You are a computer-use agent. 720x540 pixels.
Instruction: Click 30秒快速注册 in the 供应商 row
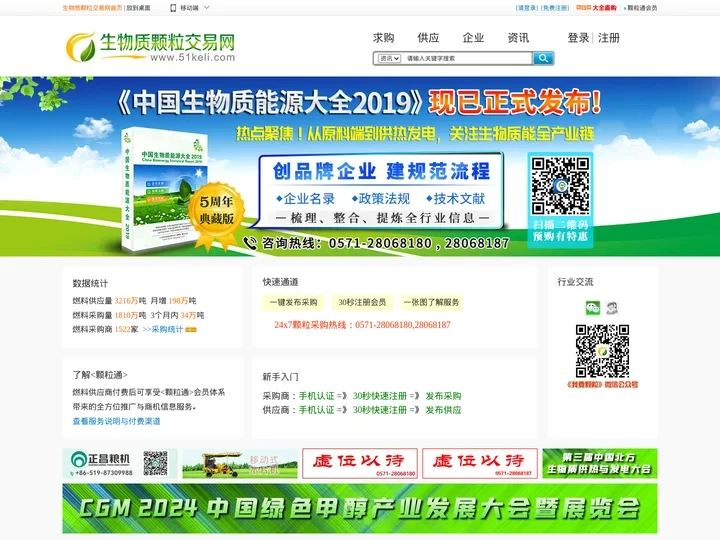pos(380,410)
